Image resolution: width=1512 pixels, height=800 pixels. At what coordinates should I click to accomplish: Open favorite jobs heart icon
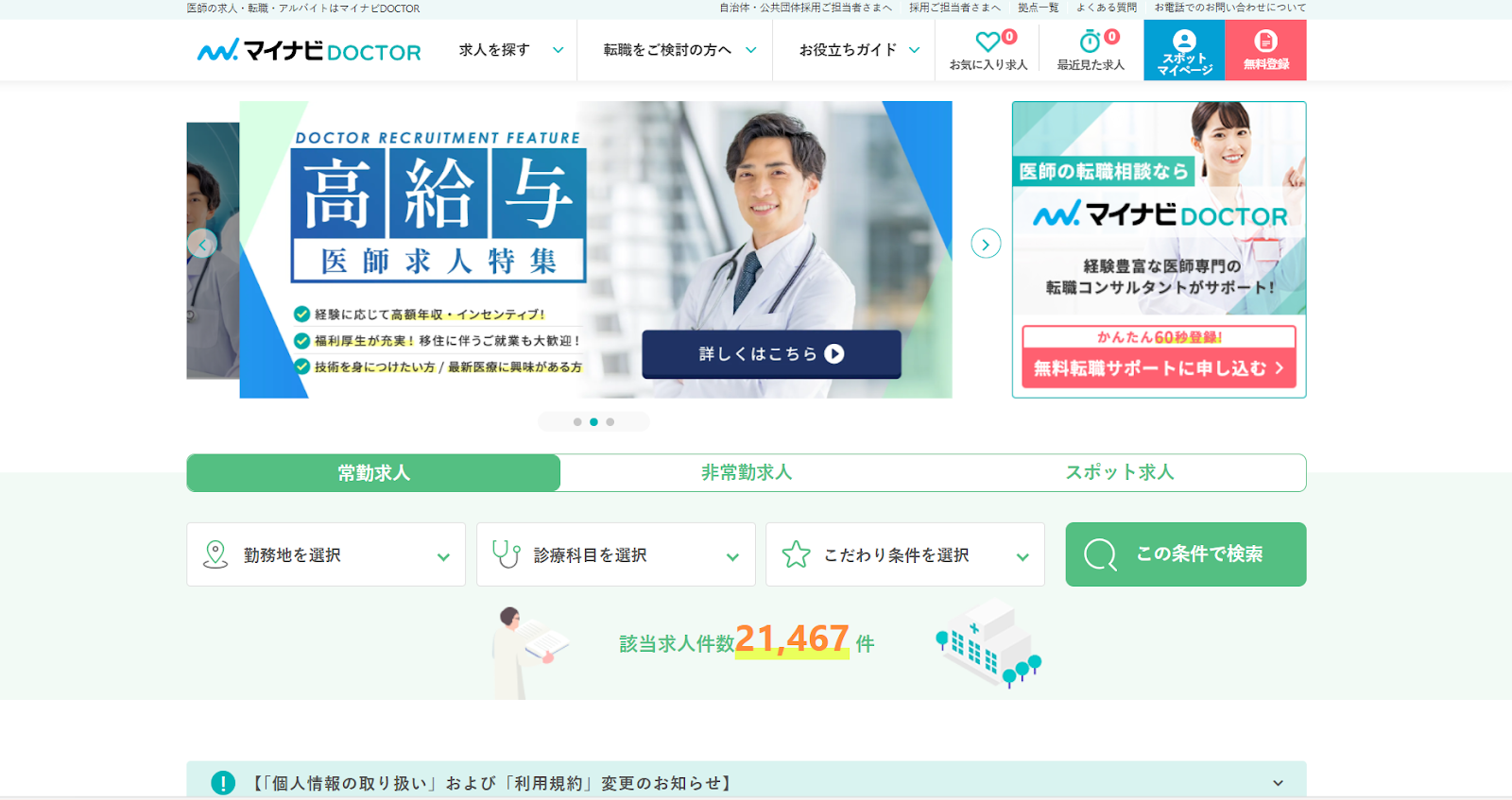pos(988,42)
